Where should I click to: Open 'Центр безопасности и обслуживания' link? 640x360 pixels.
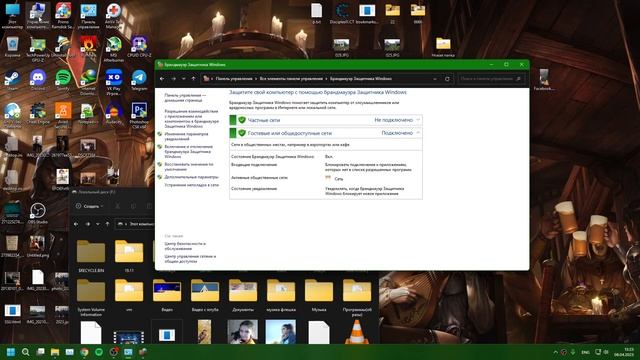click(185, 246)
